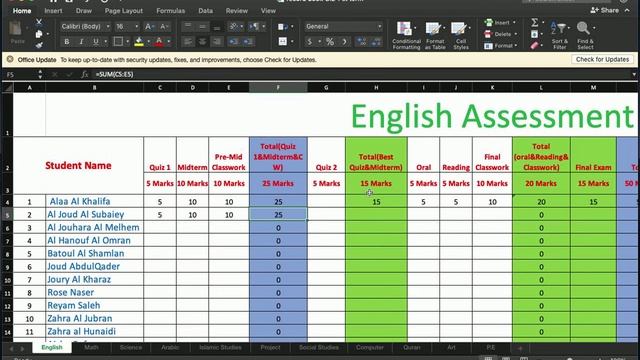Align cell text left
This screenshot has height=360, width=640.
[x=188, y=42]
